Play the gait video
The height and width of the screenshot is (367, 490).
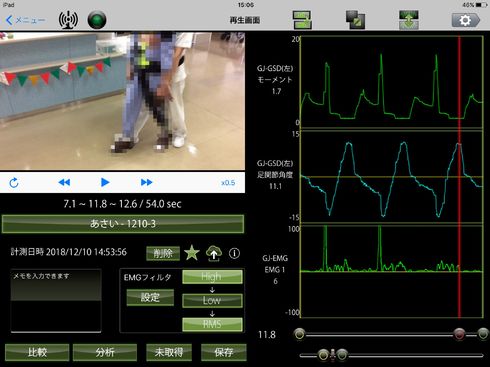pos(105,182)
